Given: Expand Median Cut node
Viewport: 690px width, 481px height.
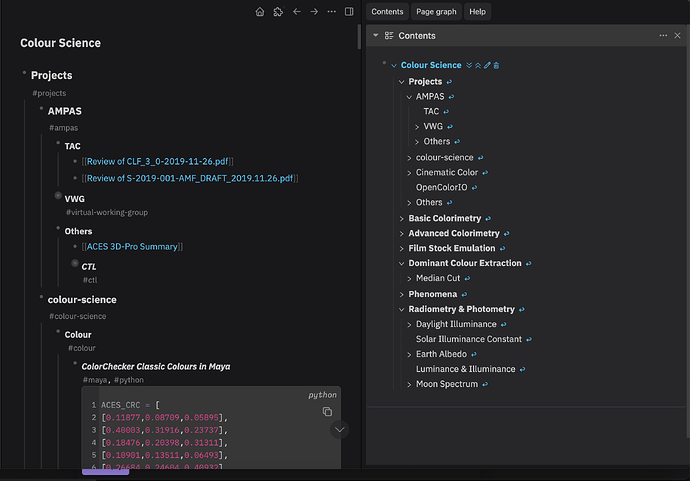Looking at the screenshot, I should [x=409, y=278].
